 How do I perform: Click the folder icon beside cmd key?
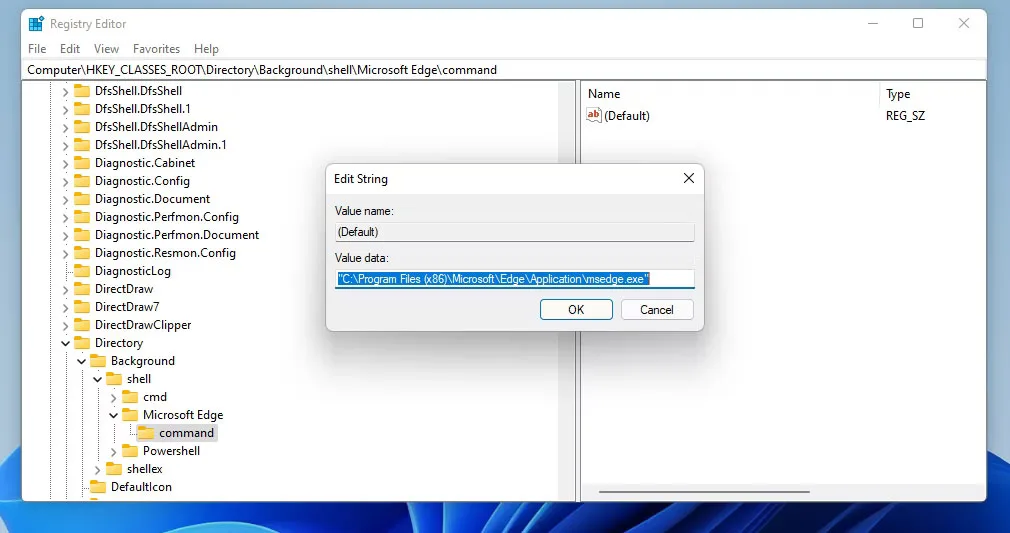(130, 398)
